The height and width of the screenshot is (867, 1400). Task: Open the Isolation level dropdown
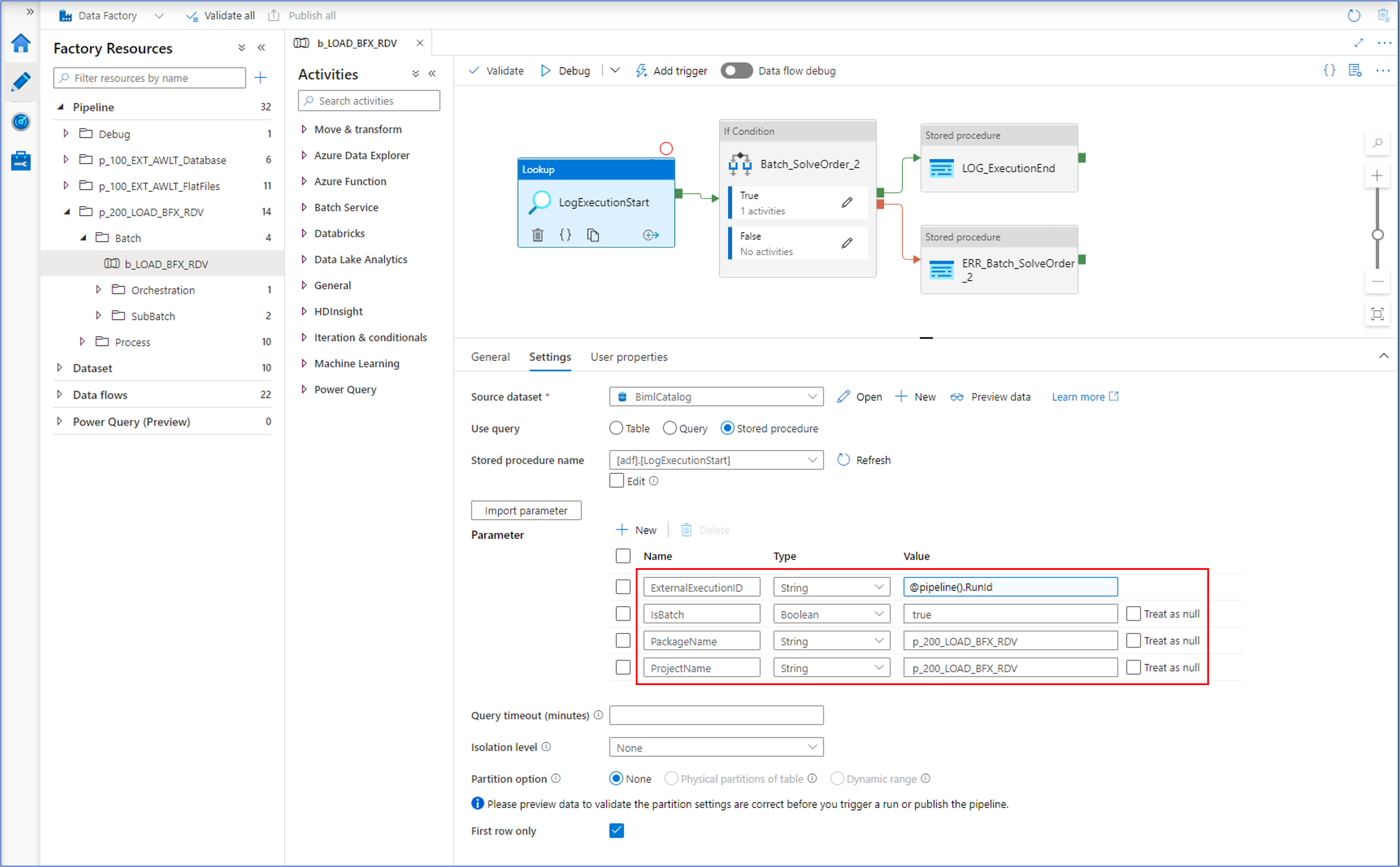coord(716,747)
